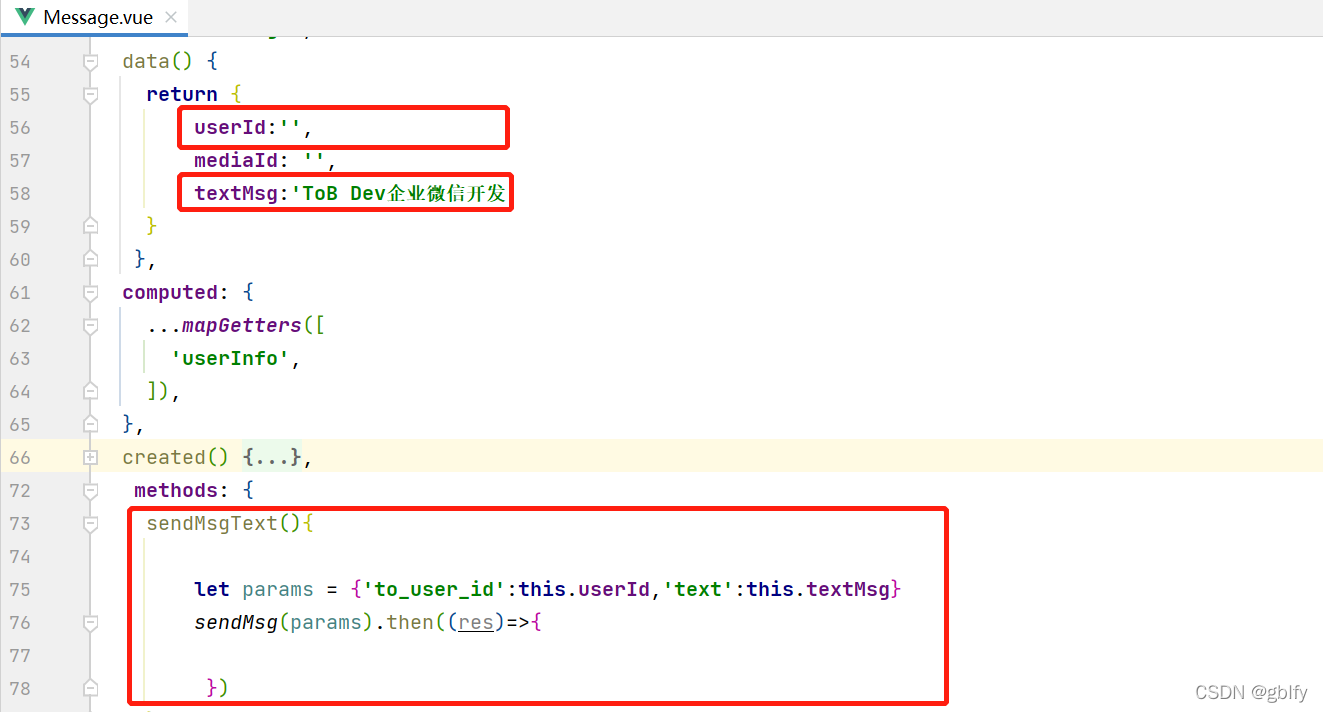
Task: Click the 'text' string key
Action: click(699, 590)
